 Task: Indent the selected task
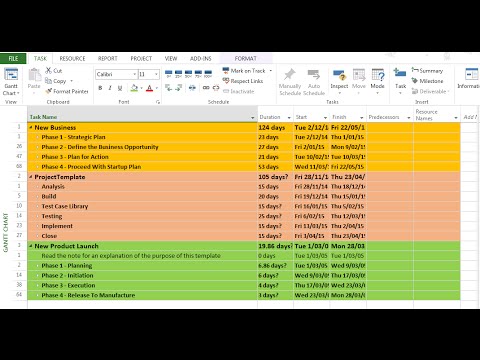[179, 88]
